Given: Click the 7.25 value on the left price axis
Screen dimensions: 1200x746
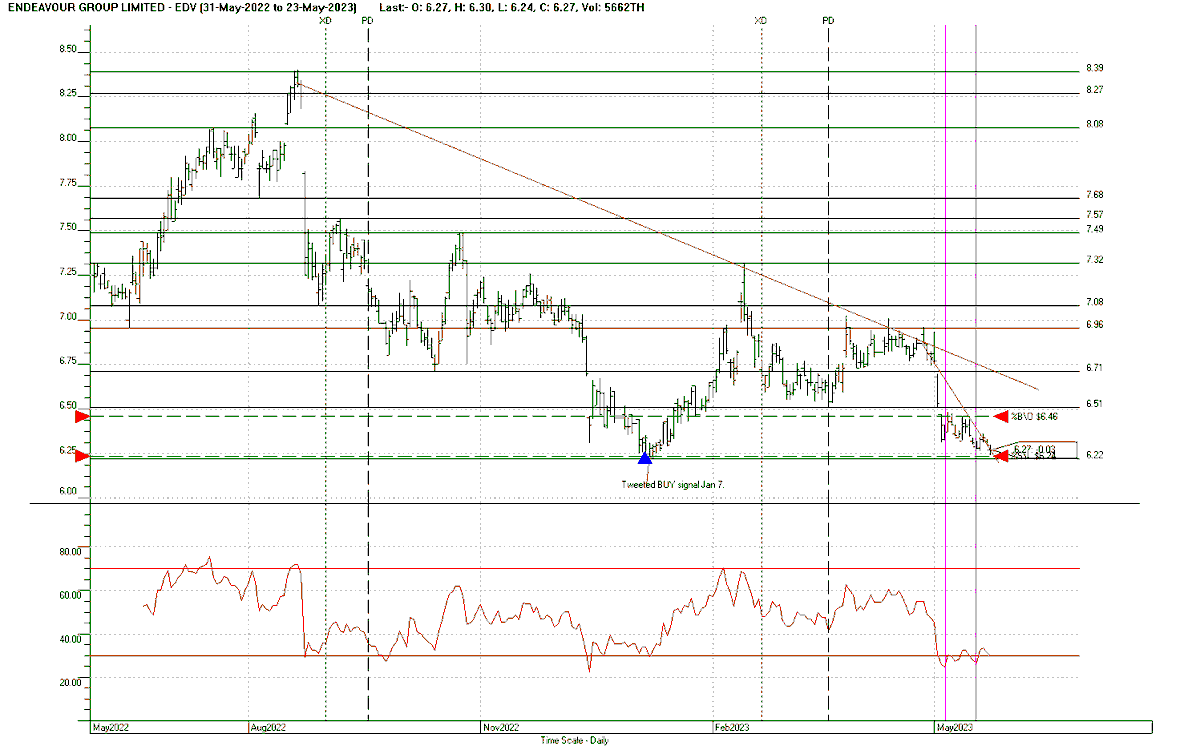Looking at the screenshot, I should (x=67, y=272).
